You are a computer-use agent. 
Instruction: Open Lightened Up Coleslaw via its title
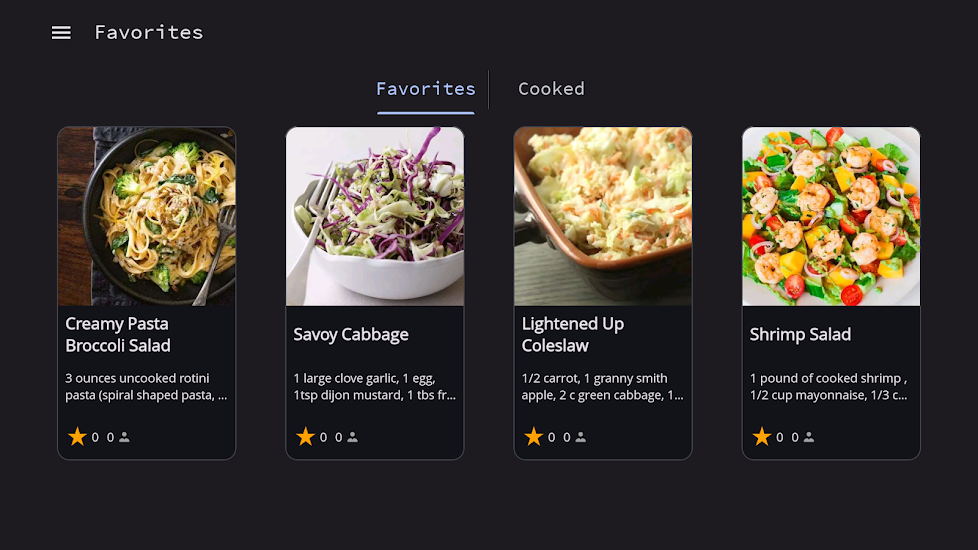pyautogui.click(x=573, y=335)
